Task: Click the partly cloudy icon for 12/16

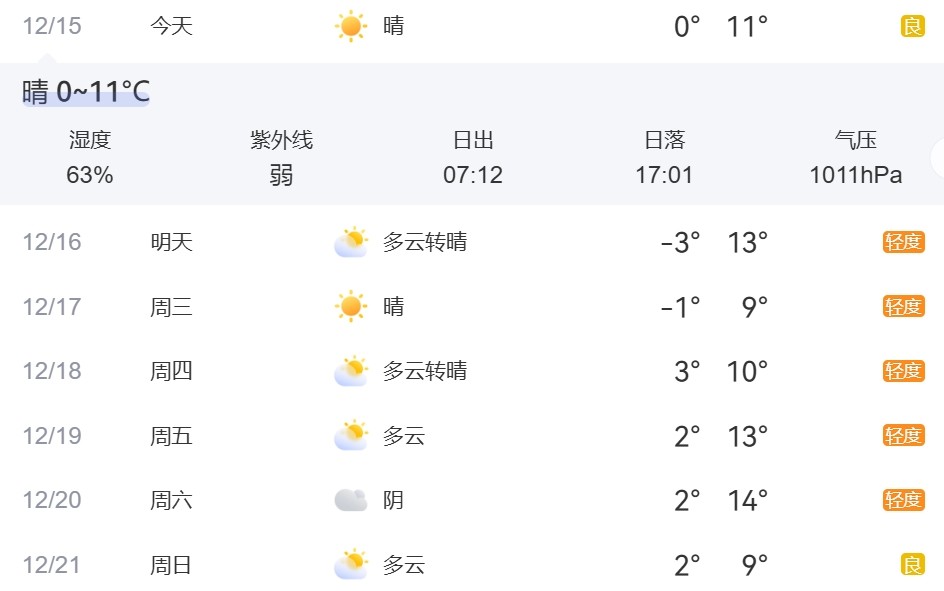Action: (351, 242)
